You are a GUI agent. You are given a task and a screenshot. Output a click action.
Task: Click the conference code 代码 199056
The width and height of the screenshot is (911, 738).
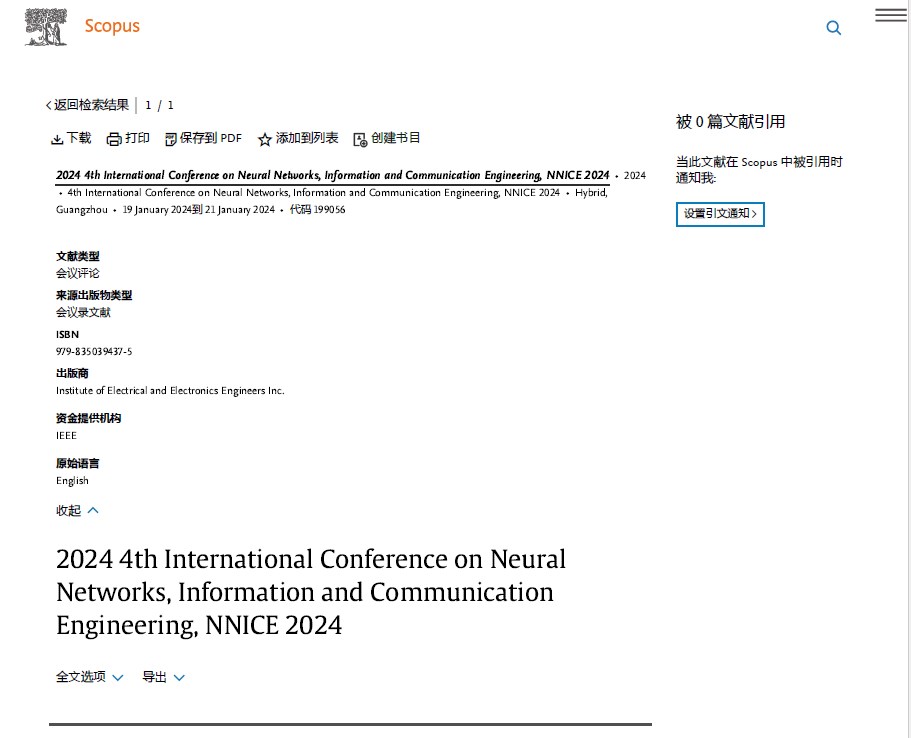(x=317, y=209)
